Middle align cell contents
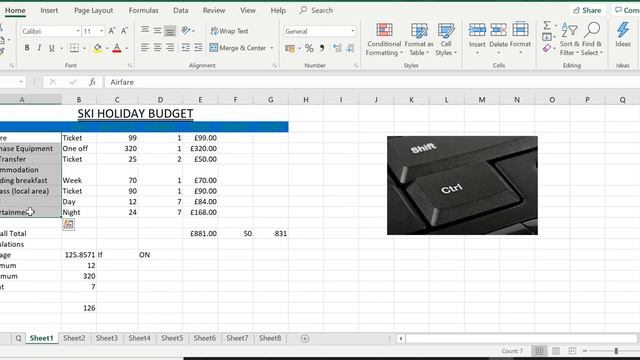This screenshot has width=640, height=360. (158, 31)
